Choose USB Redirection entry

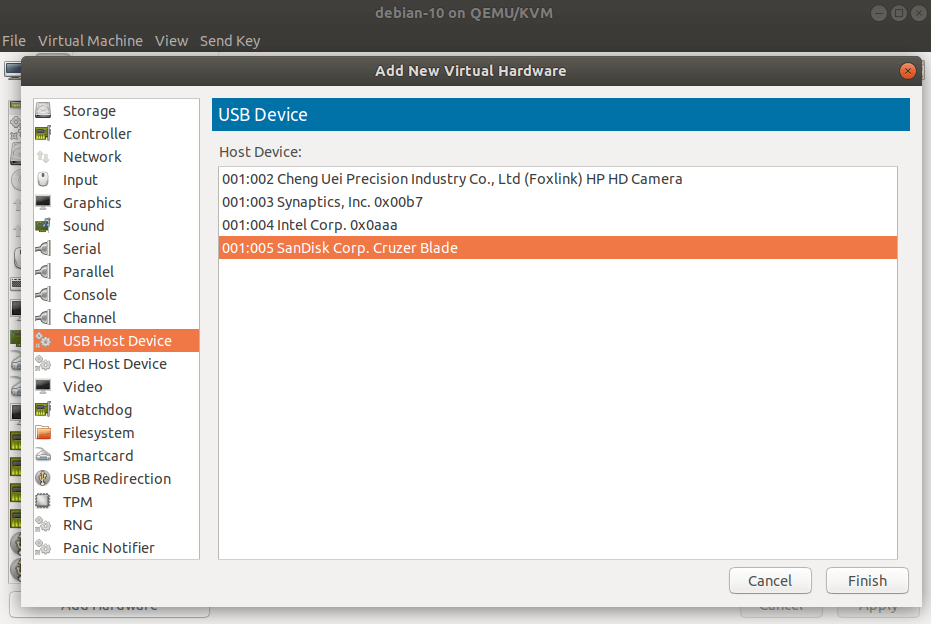click(116, 479)
